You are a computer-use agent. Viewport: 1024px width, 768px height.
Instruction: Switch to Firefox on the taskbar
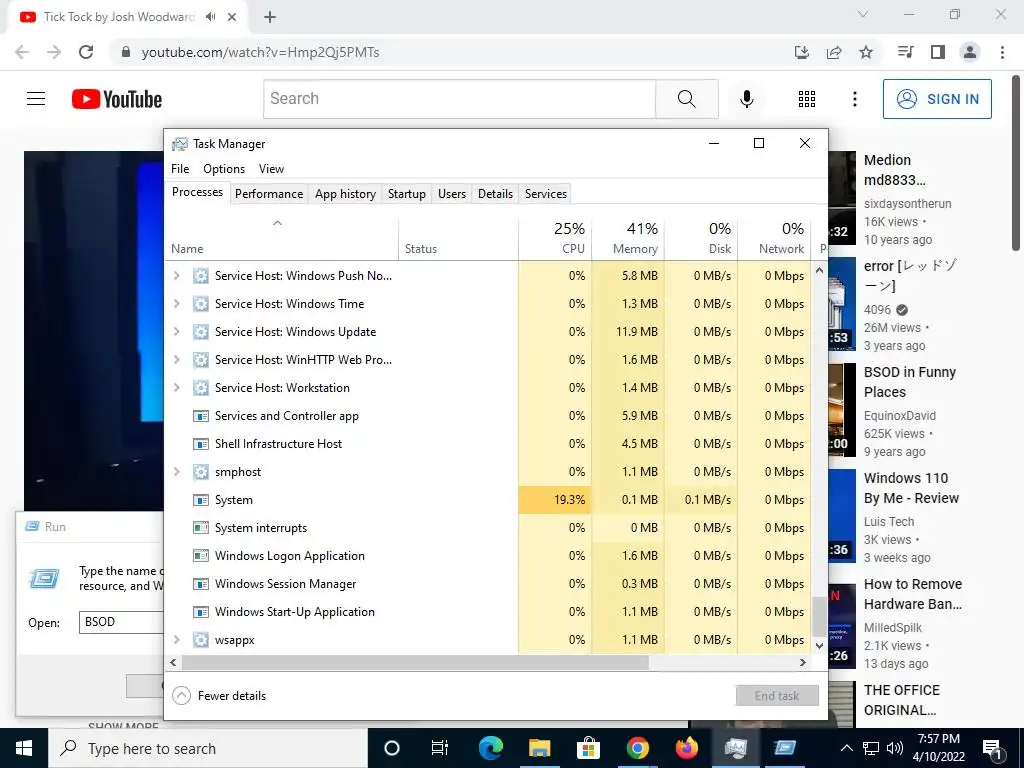point(686,748)
